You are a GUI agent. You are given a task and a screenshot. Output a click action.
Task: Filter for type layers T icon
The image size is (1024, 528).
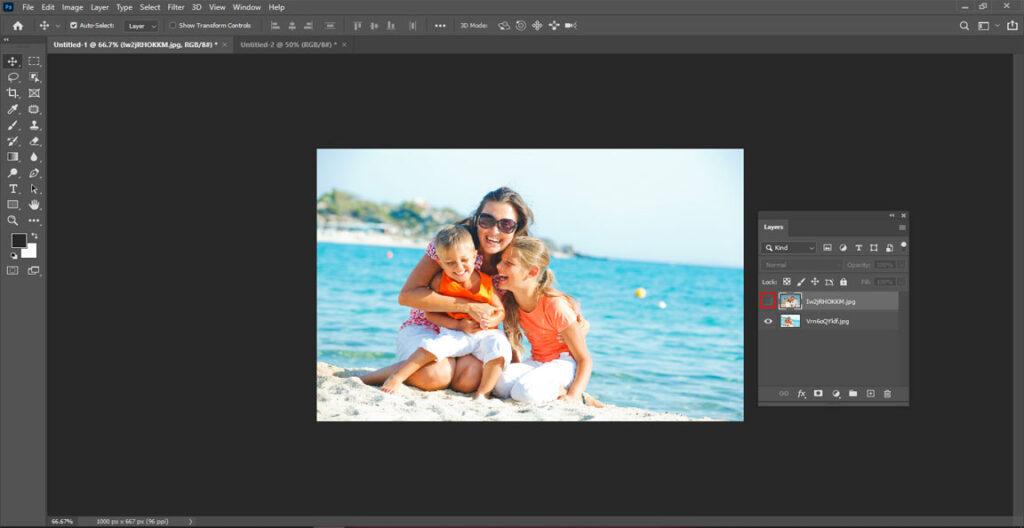pyautogui.click(x=858, y=248)
